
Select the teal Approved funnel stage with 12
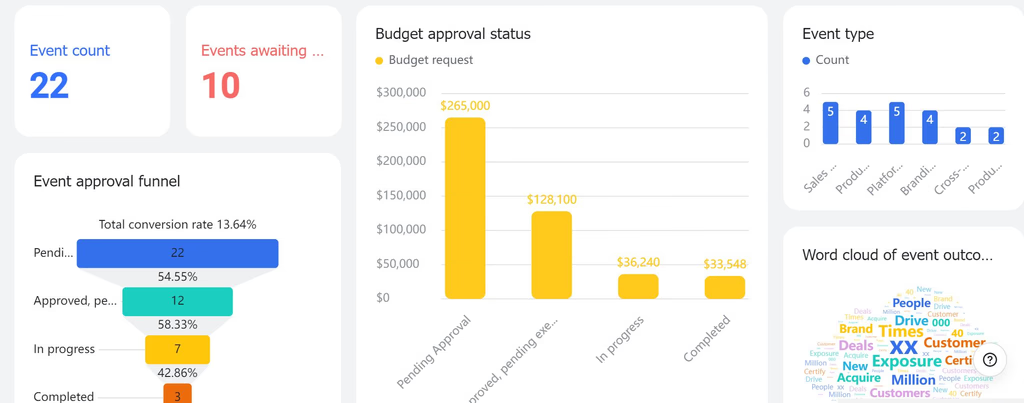(x=178, y=301)
